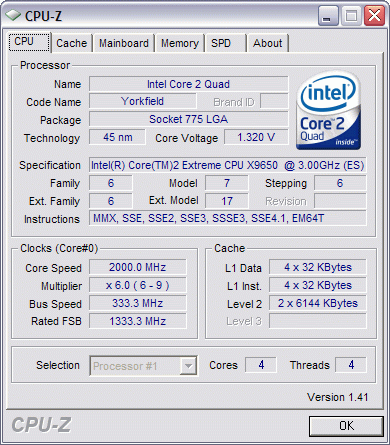Click the CPU-Z chip icon in title bar

point(13,16)
